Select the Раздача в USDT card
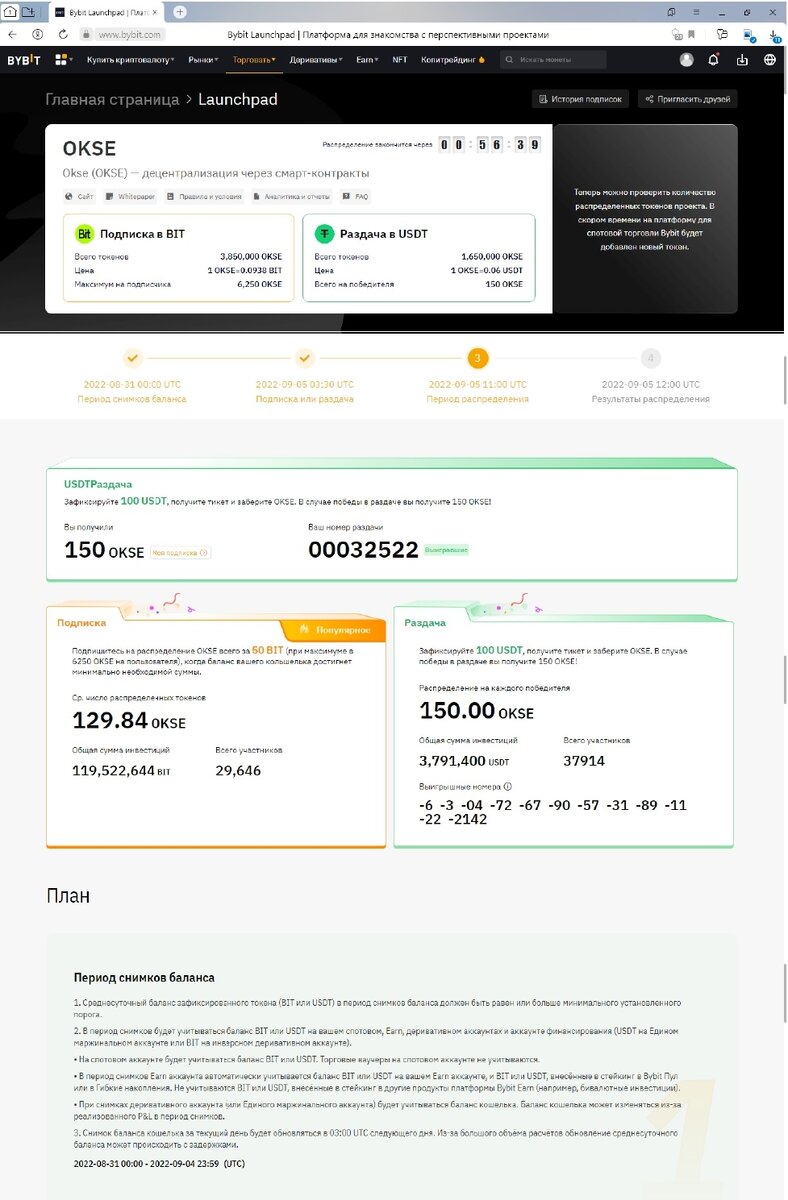This screenshot has height=1200, width=788. pos(418,257)
